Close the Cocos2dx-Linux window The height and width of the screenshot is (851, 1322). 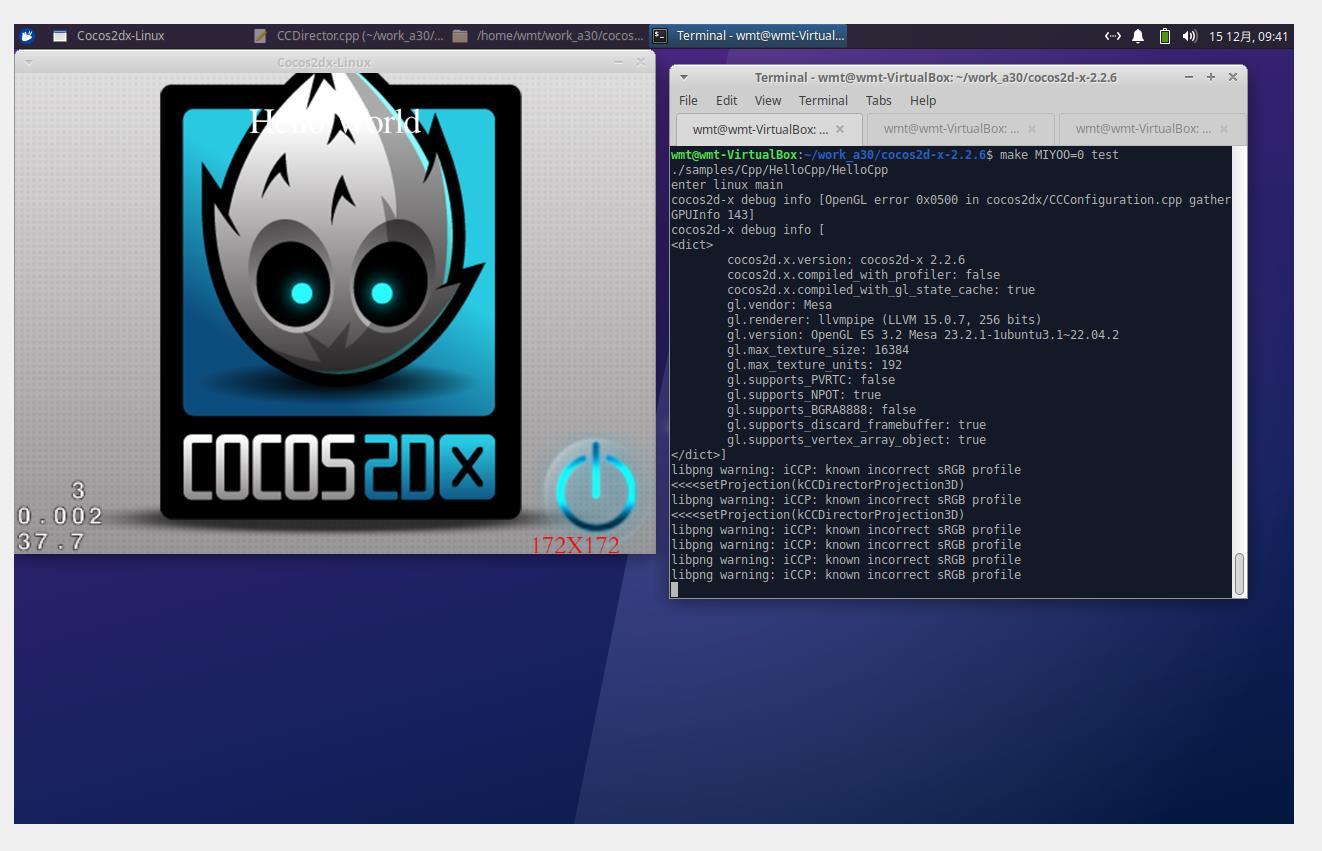pos(641,62)
